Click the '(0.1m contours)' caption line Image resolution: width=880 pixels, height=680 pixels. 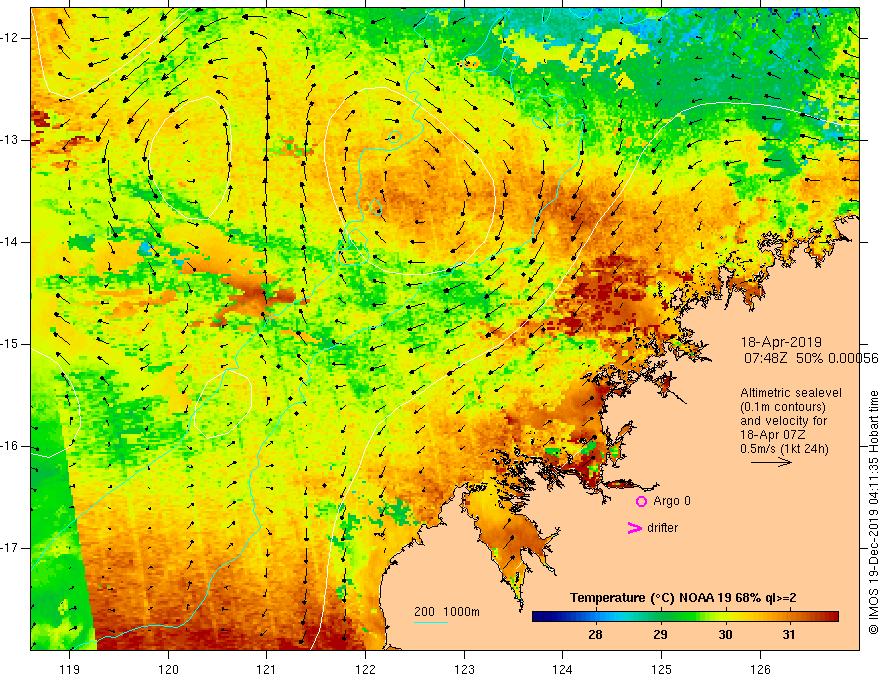(x=783, y=407)
